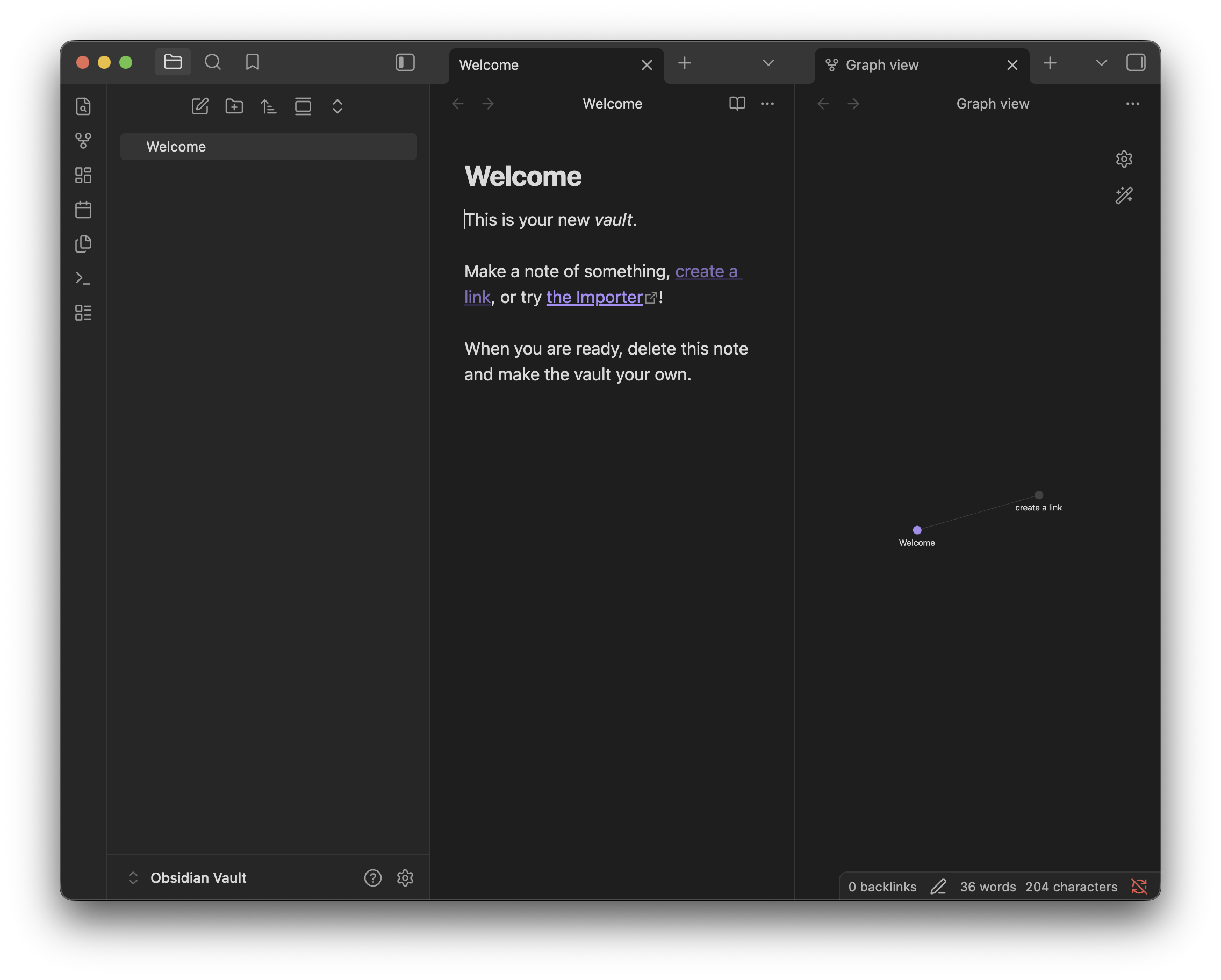Navigate forward in Welcome pane
Viewport: 1221px width, 980px height.
[487, 104]
